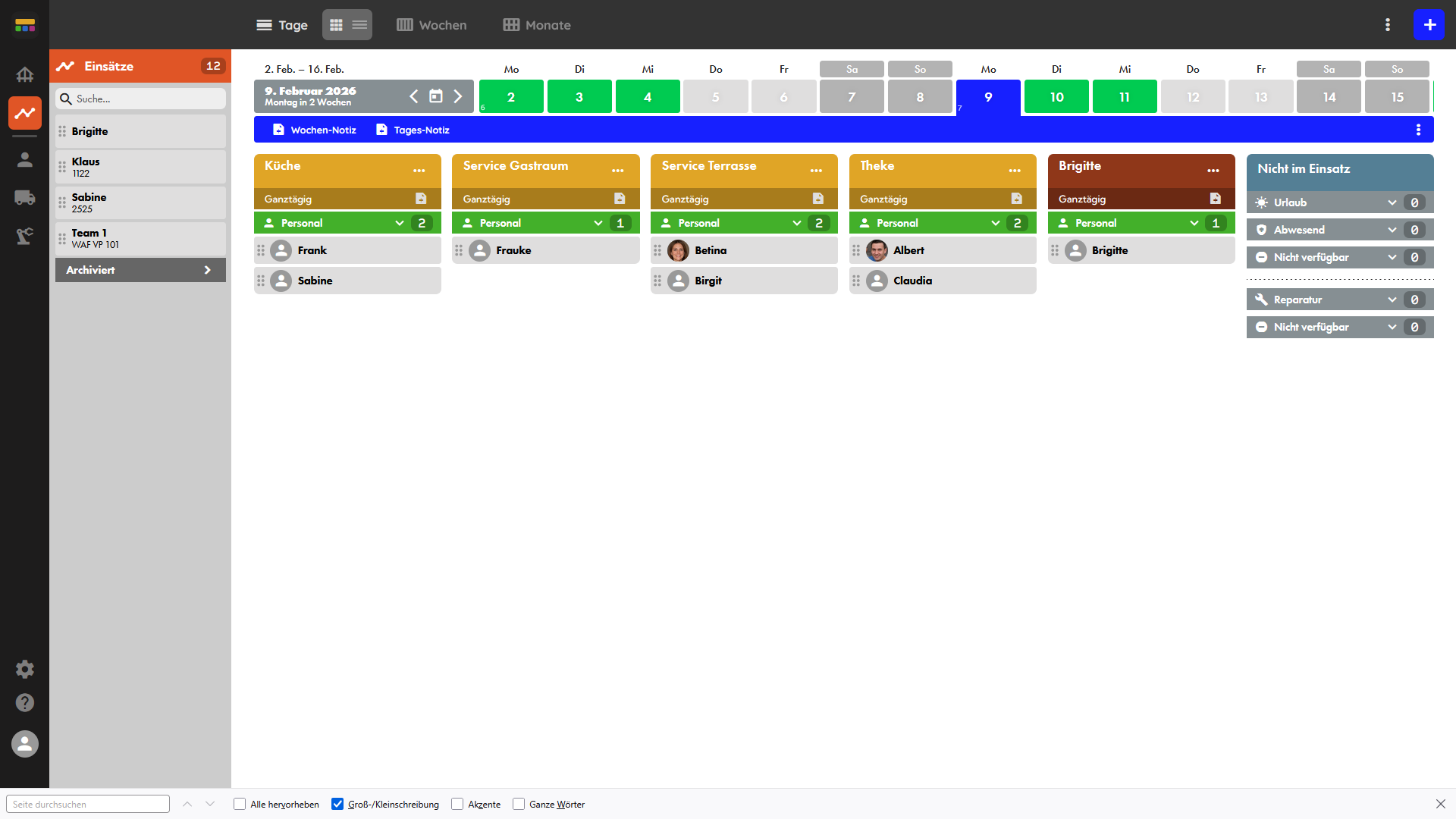This screenshot has height=819, width=1456.
Task: Enable Alle hervorheben checkbox
Action: point(240,804)
